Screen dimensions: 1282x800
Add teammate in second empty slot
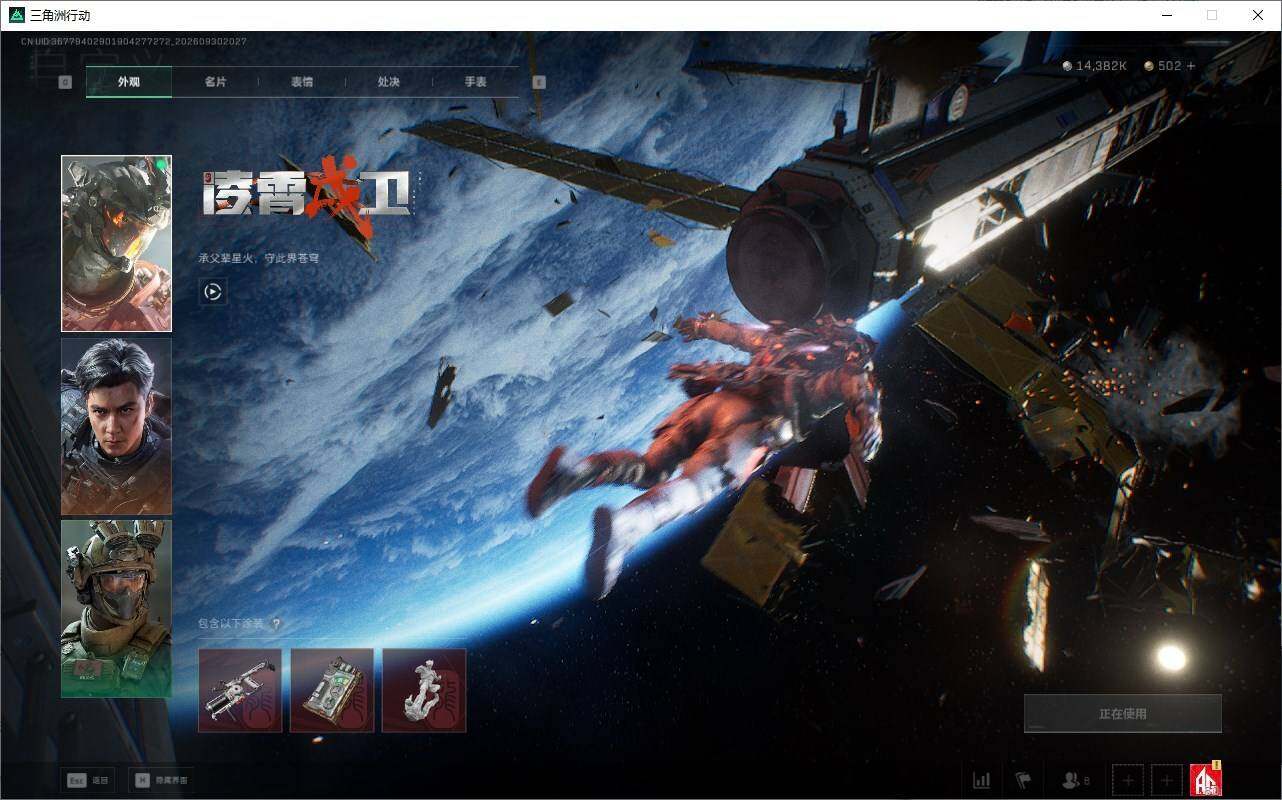1166,780
